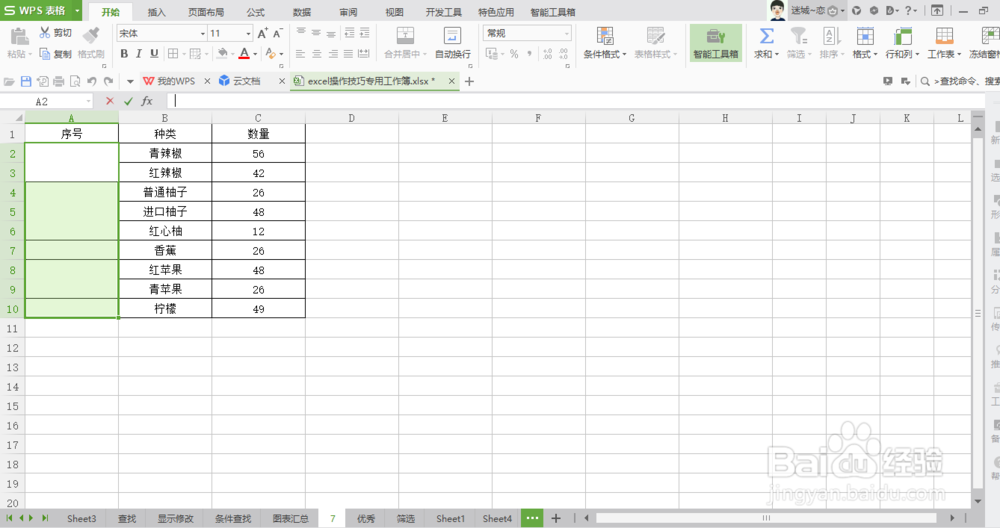Switch to the Sheet3 sheet tab
The width and height of the screenshot is (1000, 528).
click(x=82, y=518)
